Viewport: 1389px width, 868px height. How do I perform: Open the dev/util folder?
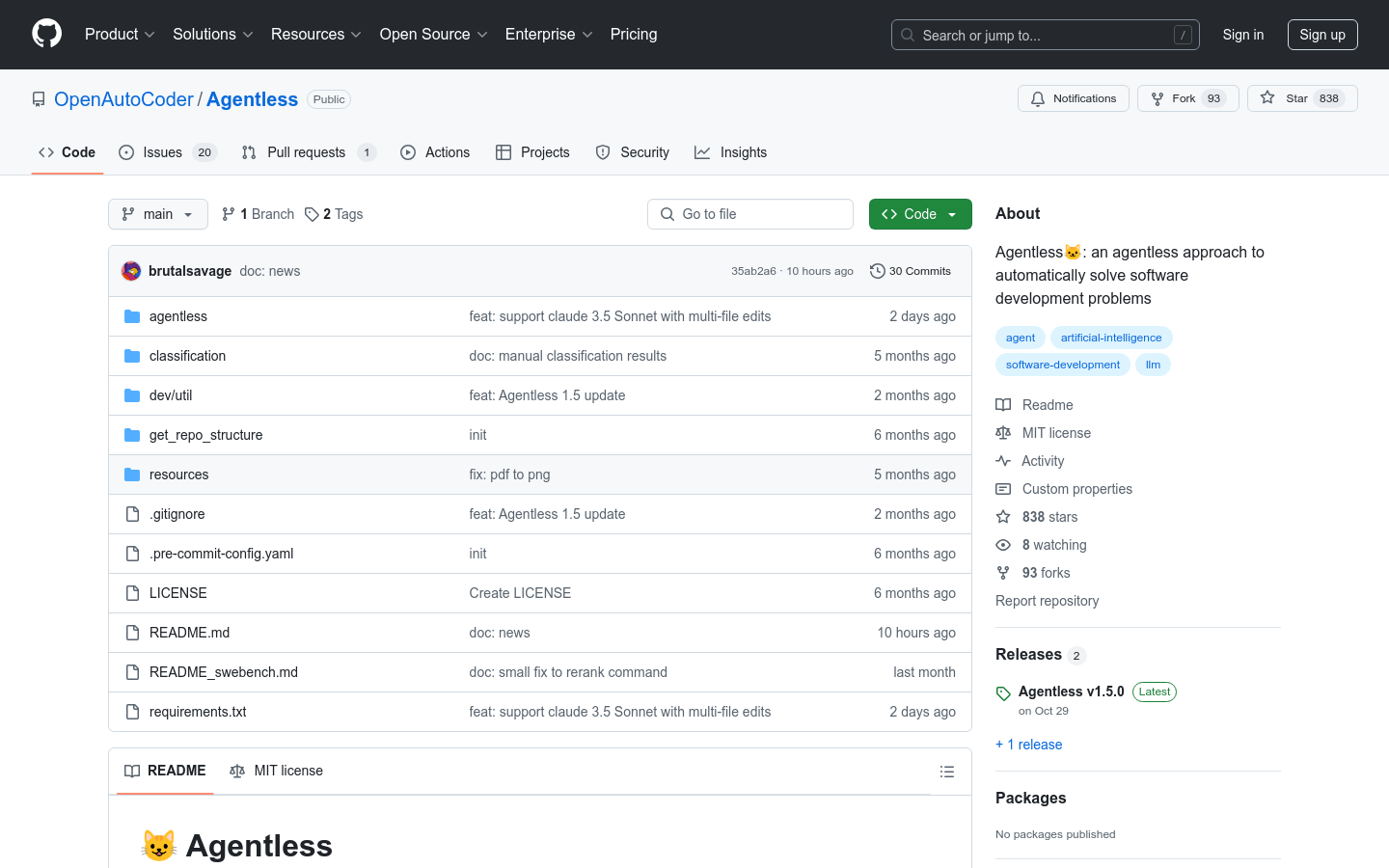171,395
